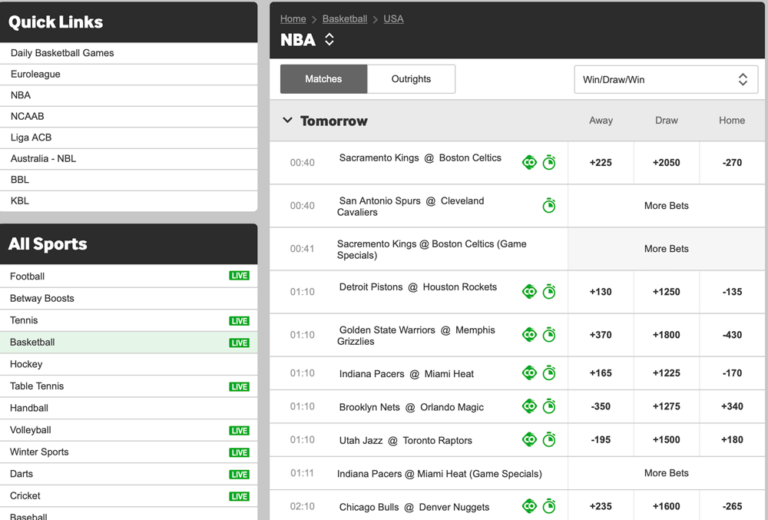Click the stopwatch icon for Utah Jazz game
The width and height of the screenshot is (768, 520).
tap(549, 440)
